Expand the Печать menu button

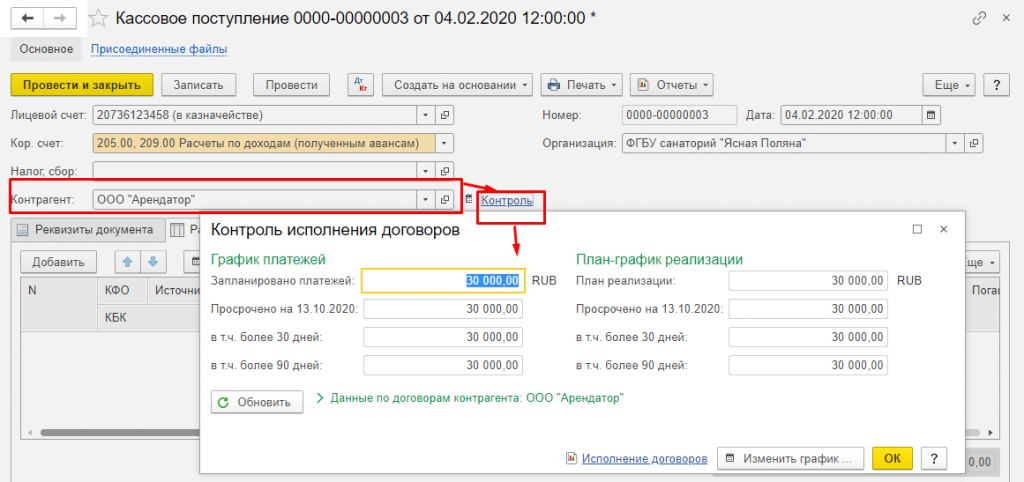coord(582,85)
